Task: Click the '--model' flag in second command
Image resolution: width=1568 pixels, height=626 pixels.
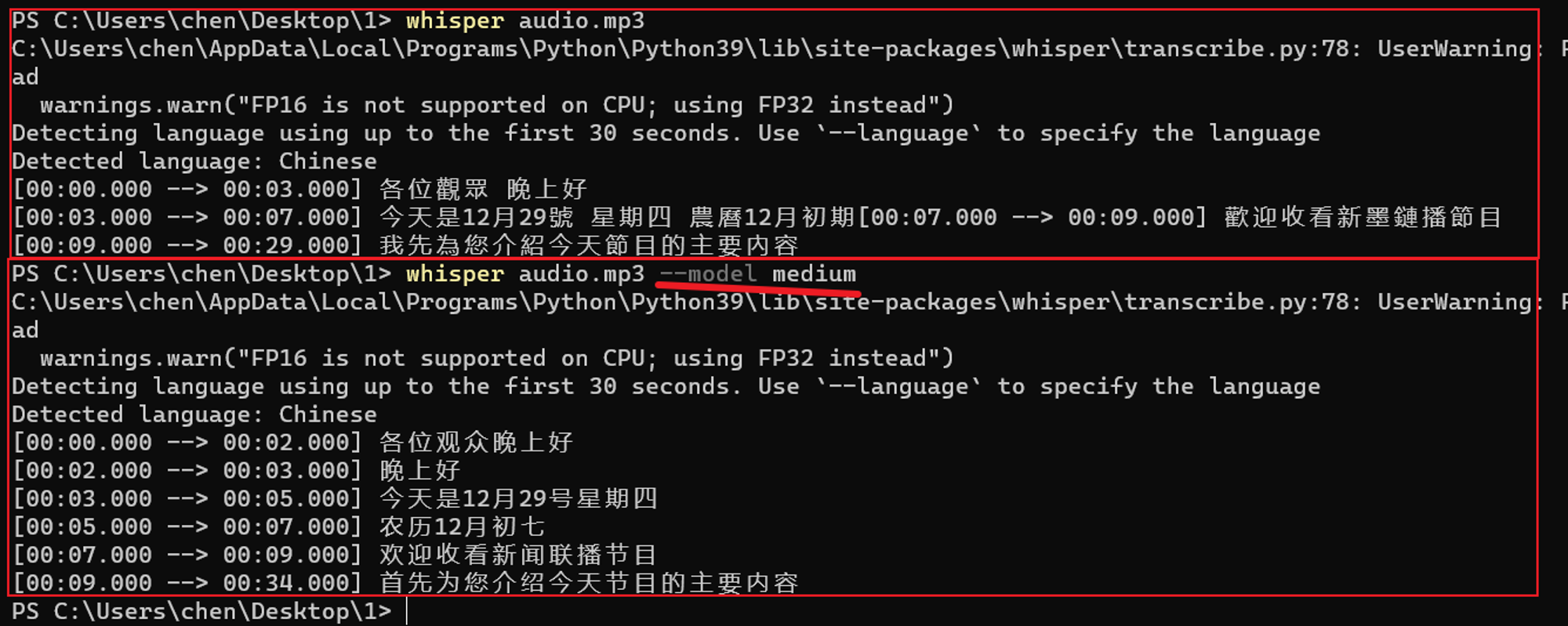Action: coord(708,274)
